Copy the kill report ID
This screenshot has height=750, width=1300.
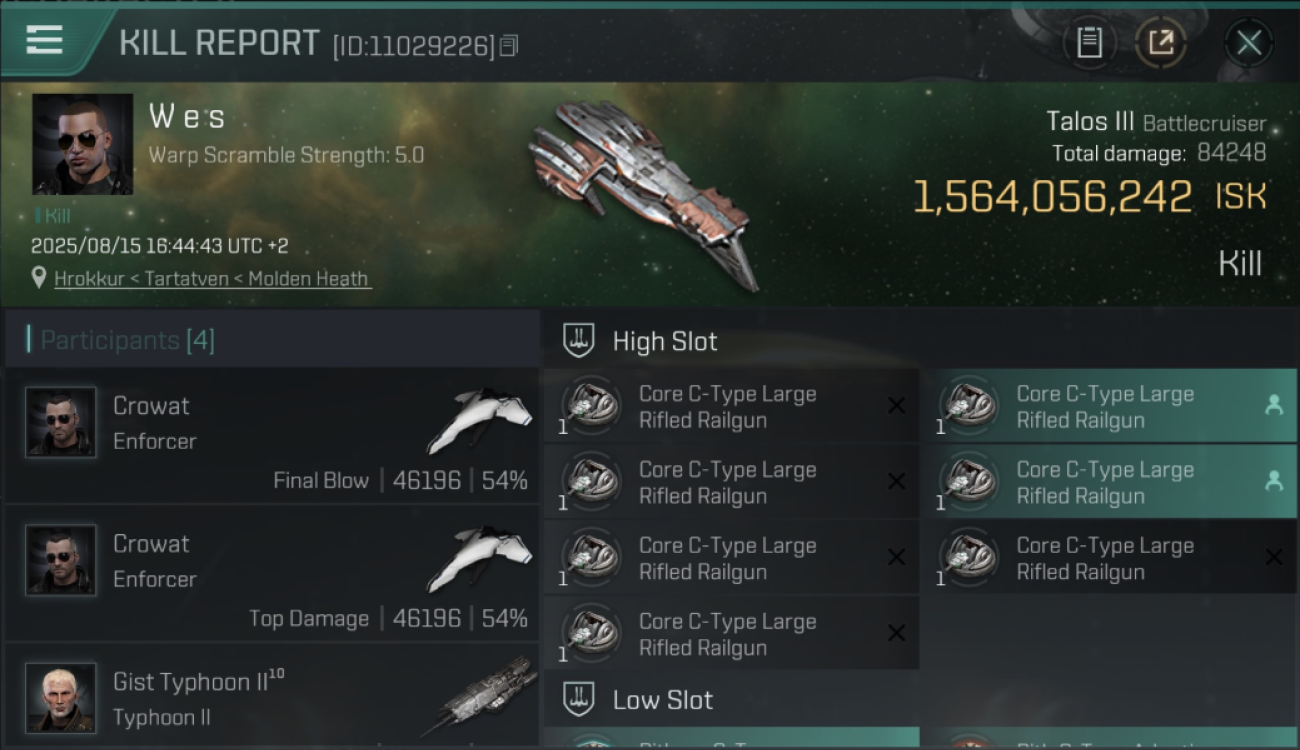click(x=509, y=46)
